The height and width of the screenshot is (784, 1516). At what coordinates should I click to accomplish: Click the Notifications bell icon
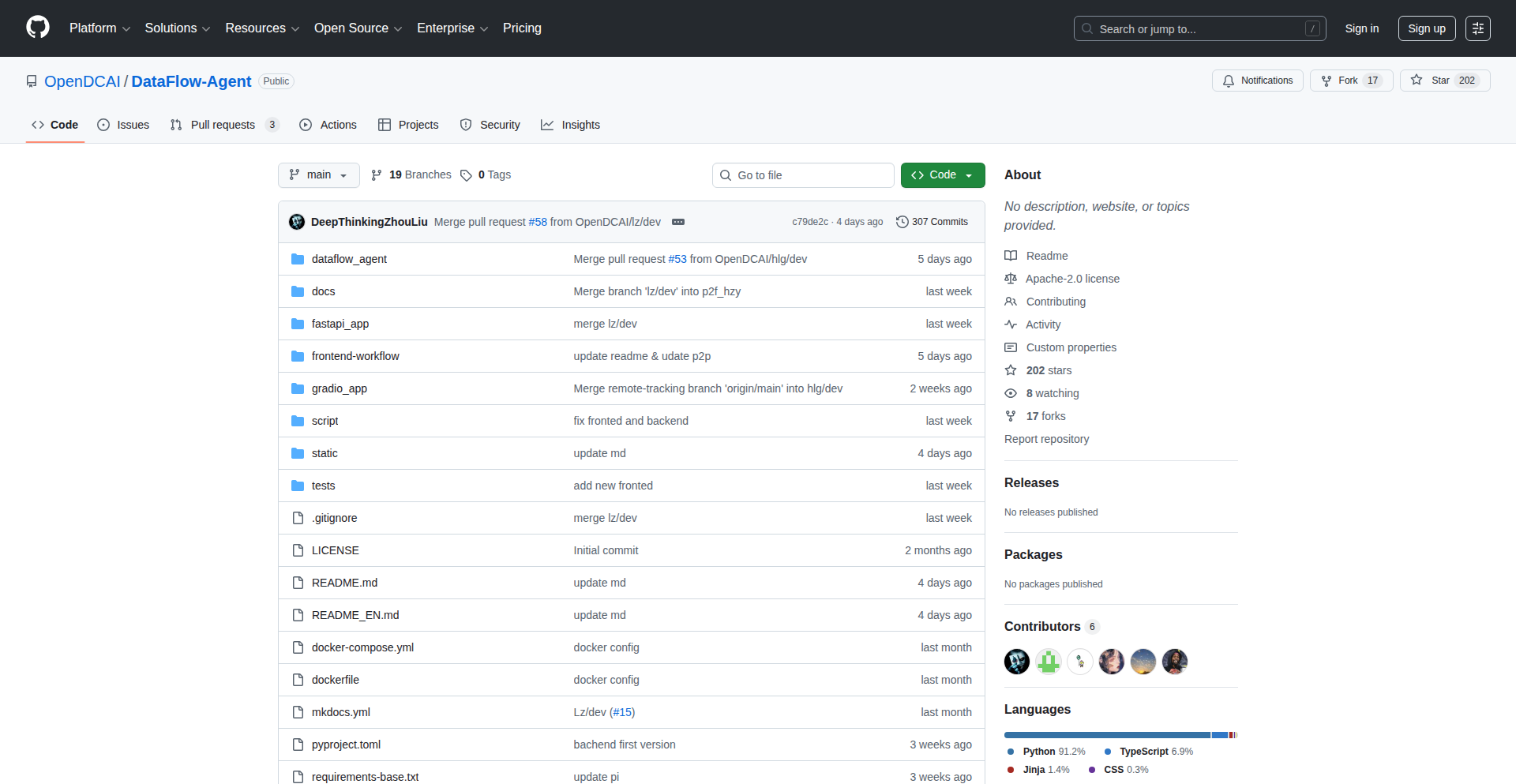[1229, 81]
